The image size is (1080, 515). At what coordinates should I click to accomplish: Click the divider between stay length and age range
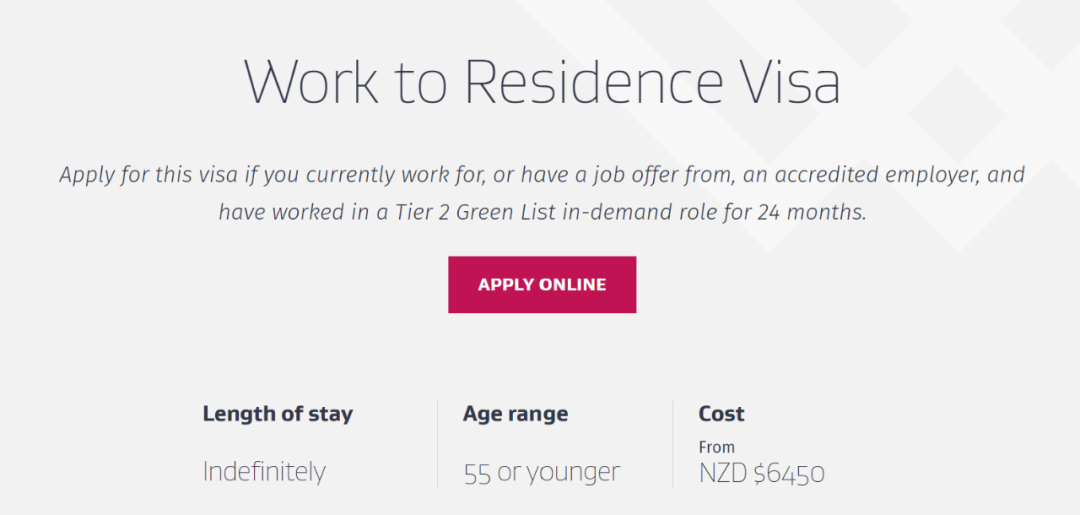(x=437, y=444)
